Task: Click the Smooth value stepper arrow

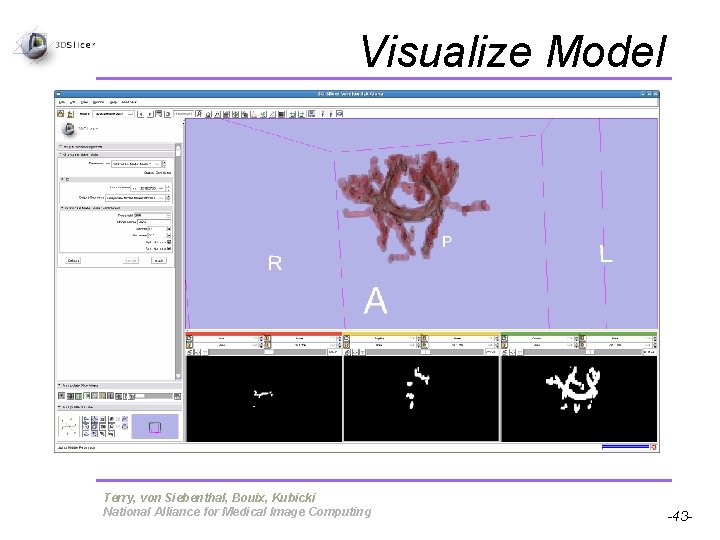Action: 169,228
